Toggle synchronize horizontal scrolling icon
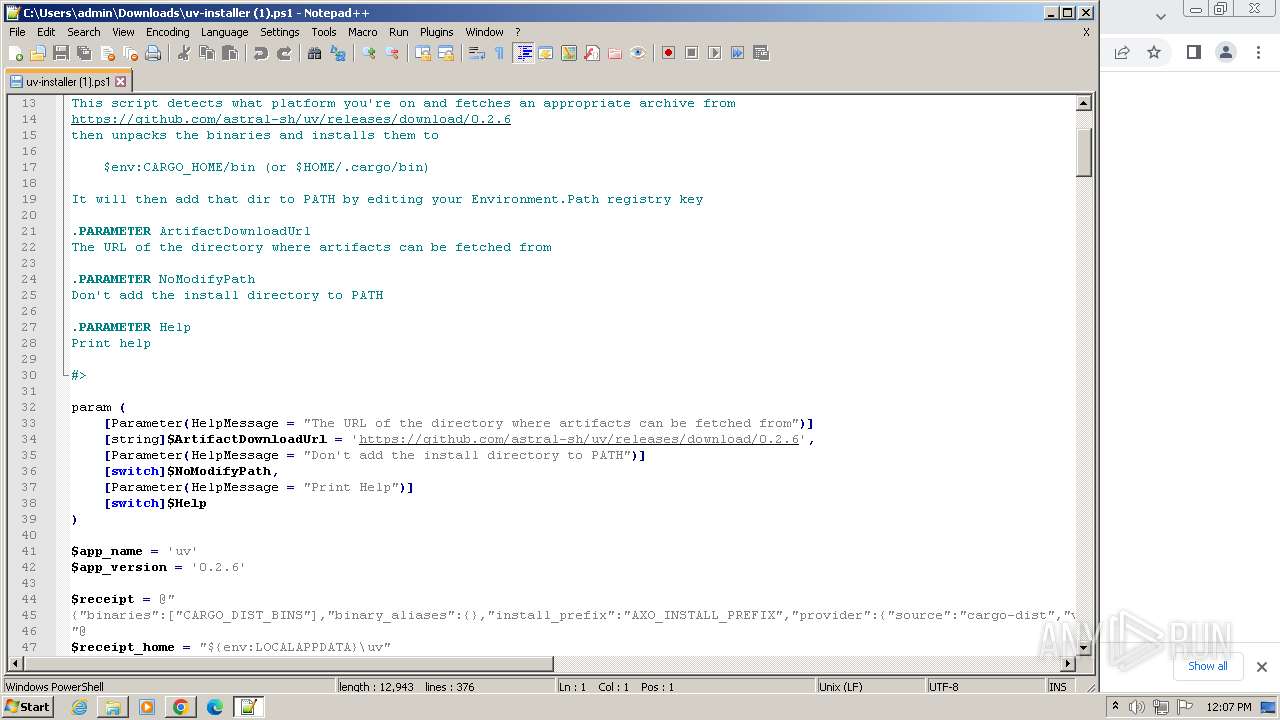Image resolution: width=1280 pixels, height=720 pixels. click(446, 53)
